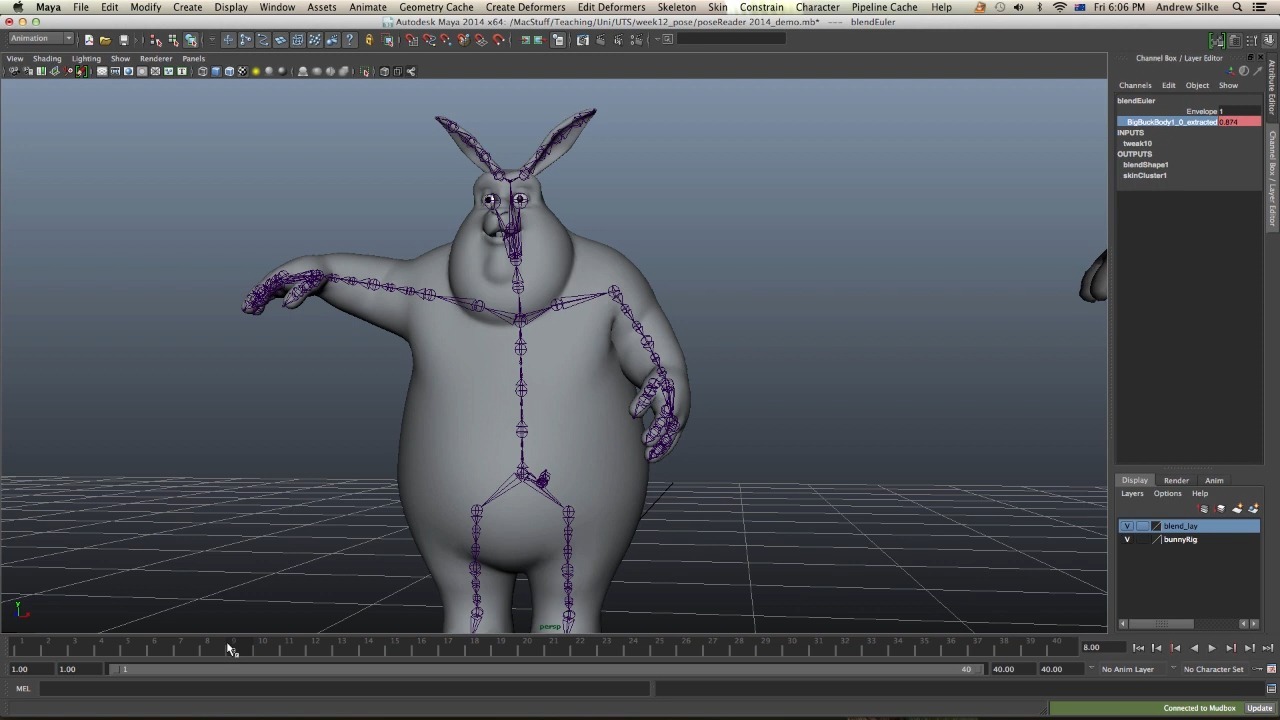Toggle display type box for bunnyRig

tap(1142, 540)
